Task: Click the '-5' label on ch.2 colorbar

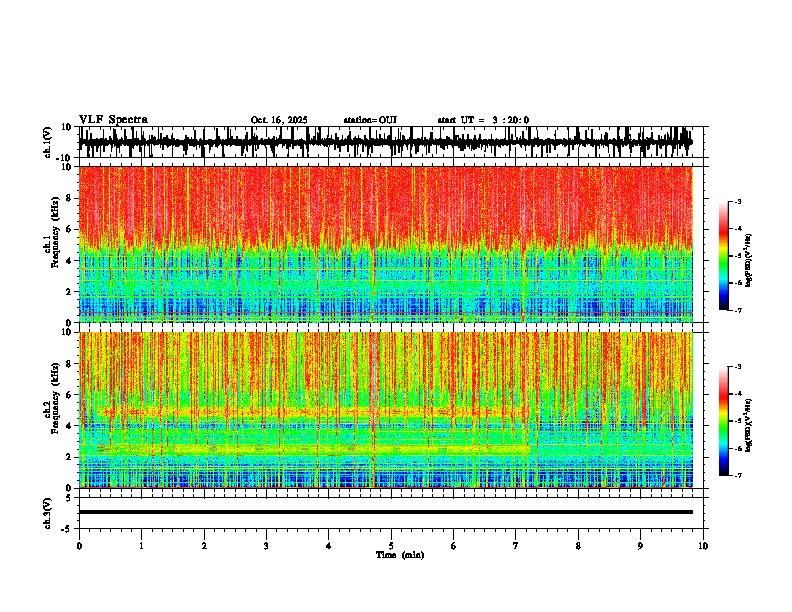Action: coord(737,421)
